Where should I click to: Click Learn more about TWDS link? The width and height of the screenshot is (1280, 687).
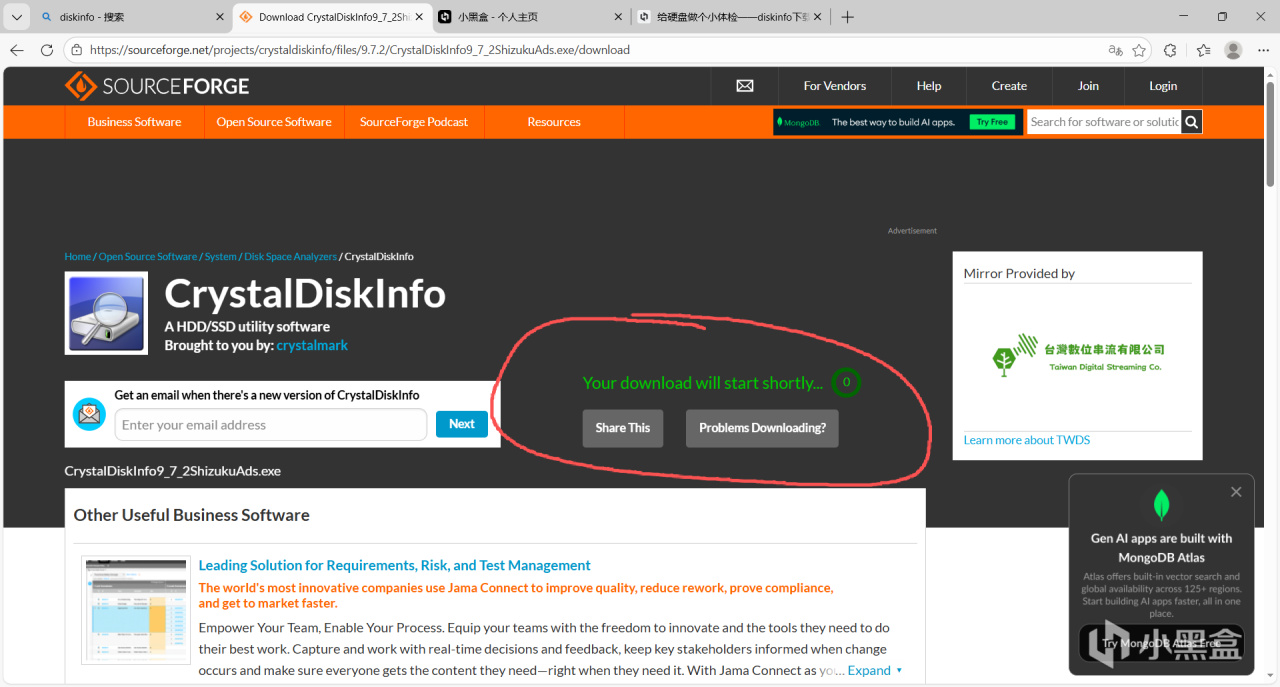point(1027,440)
